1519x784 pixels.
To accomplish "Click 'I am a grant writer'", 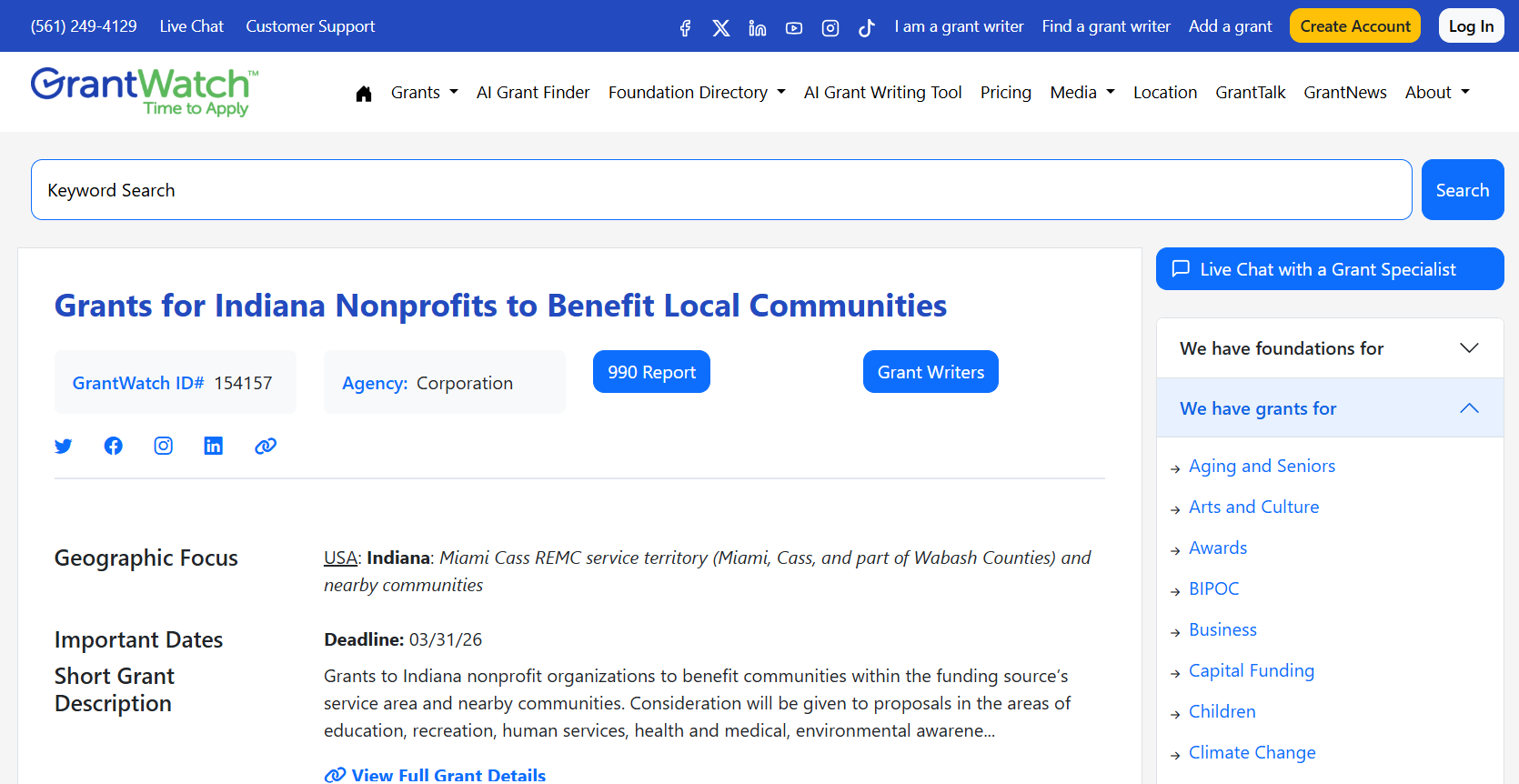I will click(x=959, y=26).
